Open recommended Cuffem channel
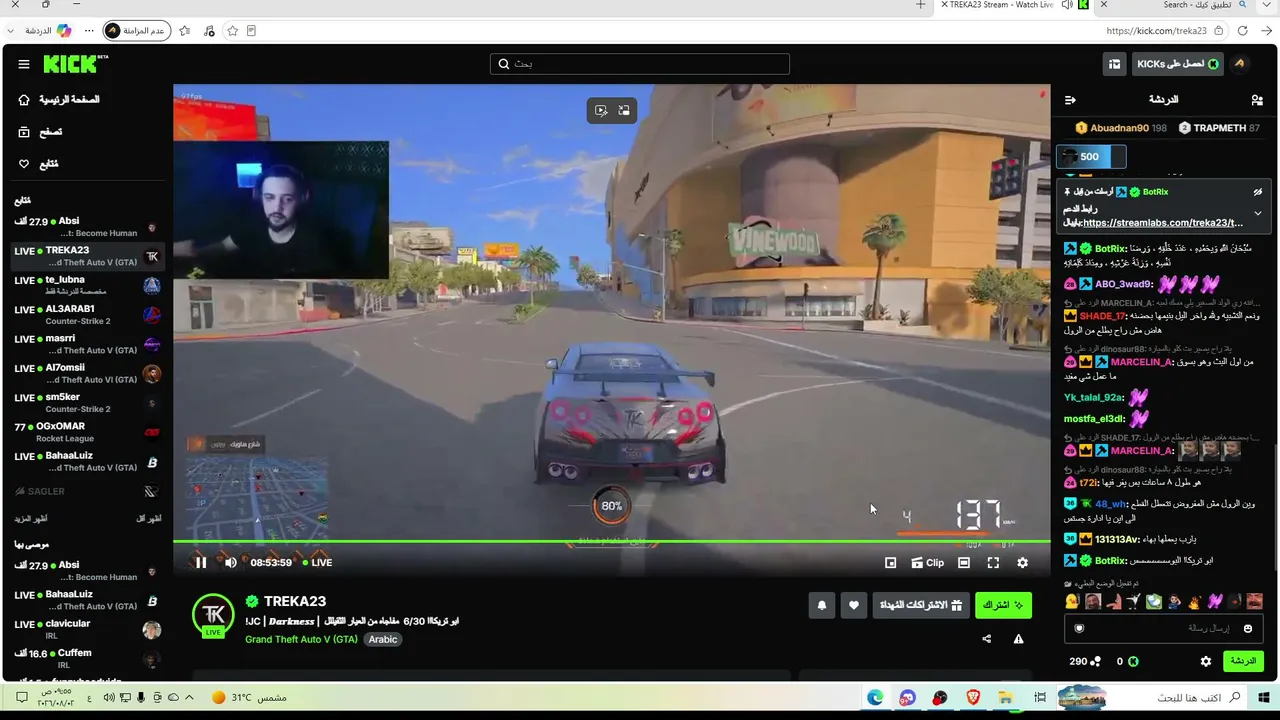1280x720 pixels. click(87, 659)
